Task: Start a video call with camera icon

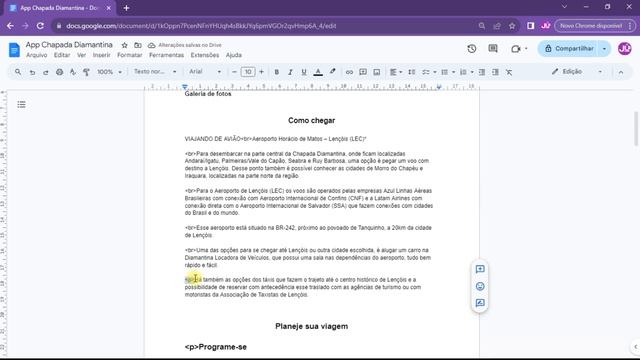Action: pos(516,49)
